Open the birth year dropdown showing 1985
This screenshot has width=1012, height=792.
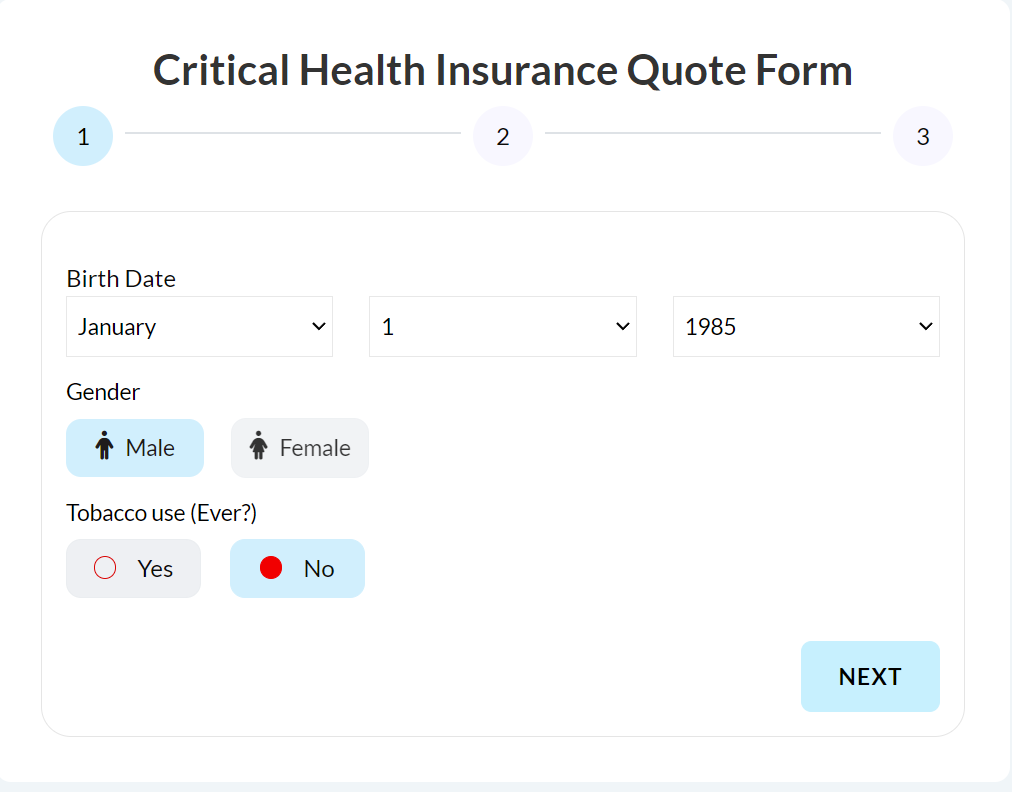[x=806, y=327]
